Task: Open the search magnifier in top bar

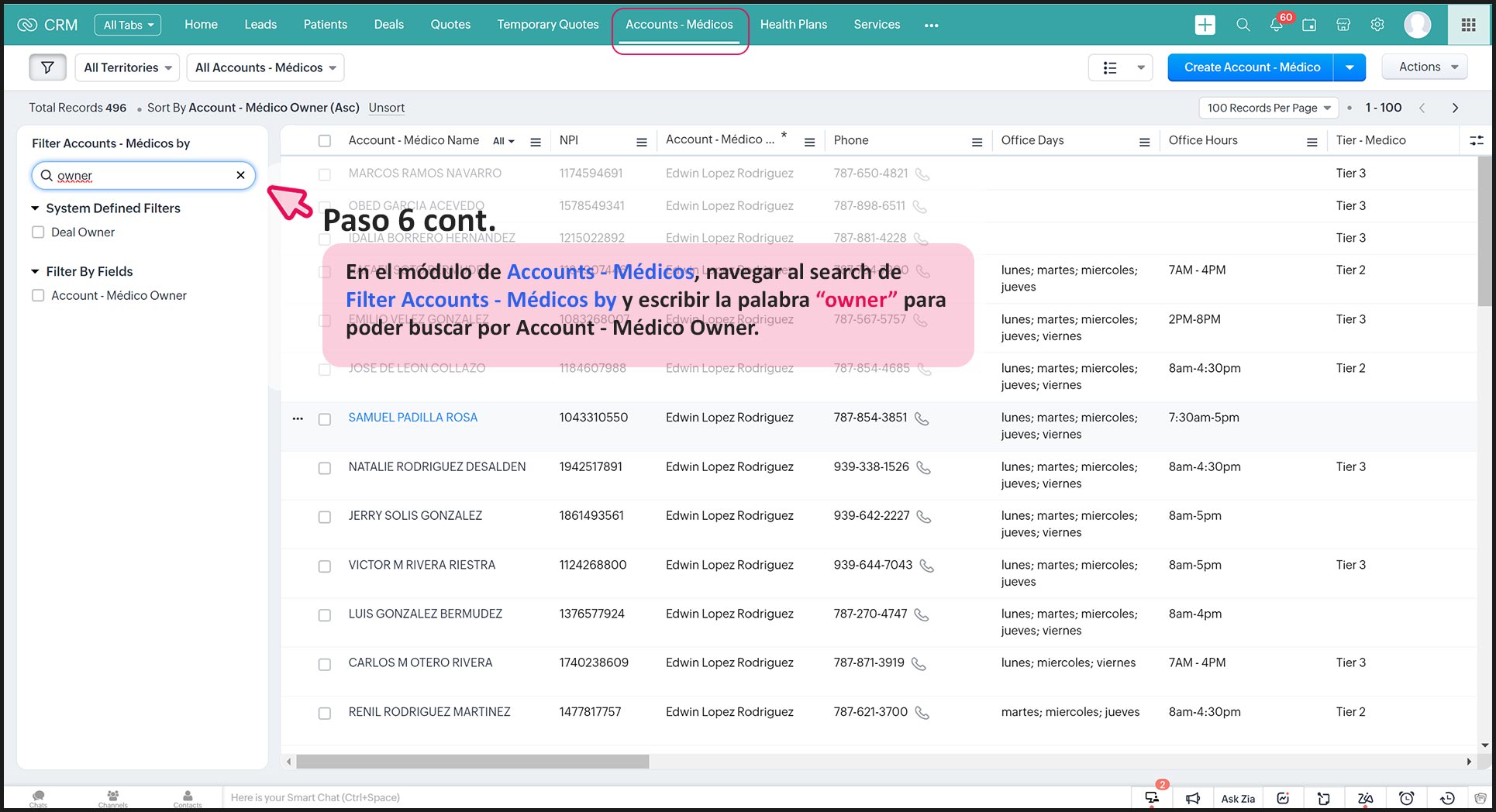Action: (x=1243, y=25)
